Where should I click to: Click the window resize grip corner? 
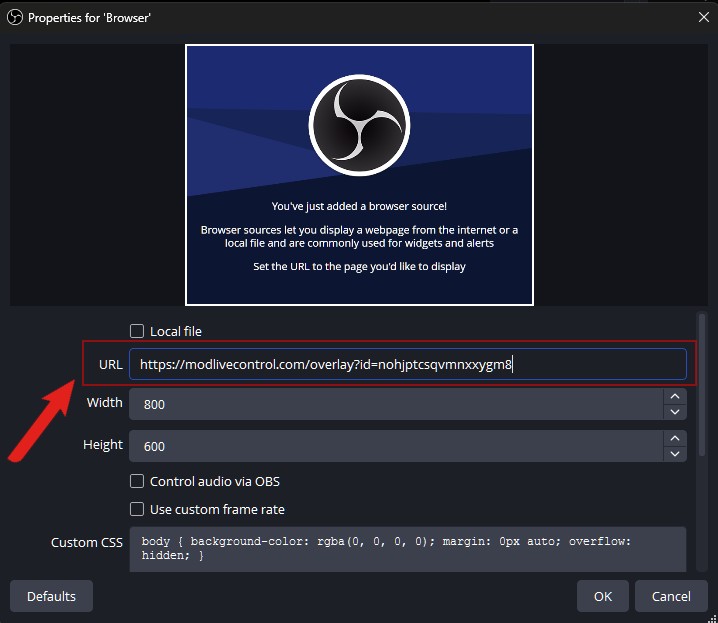click(712, 618)
